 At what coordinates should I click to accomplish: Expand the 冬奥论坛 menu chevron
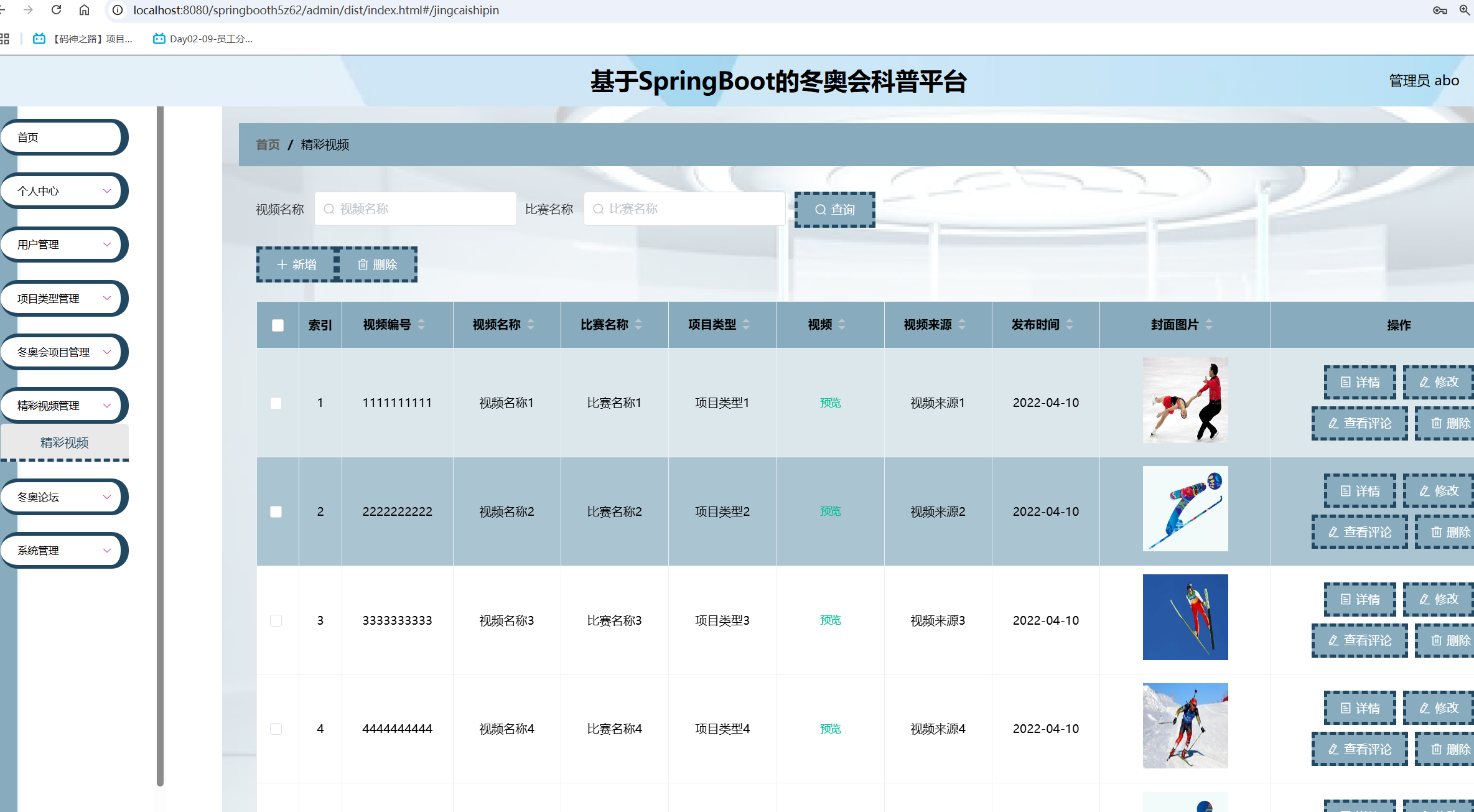(x=107, y=497)
